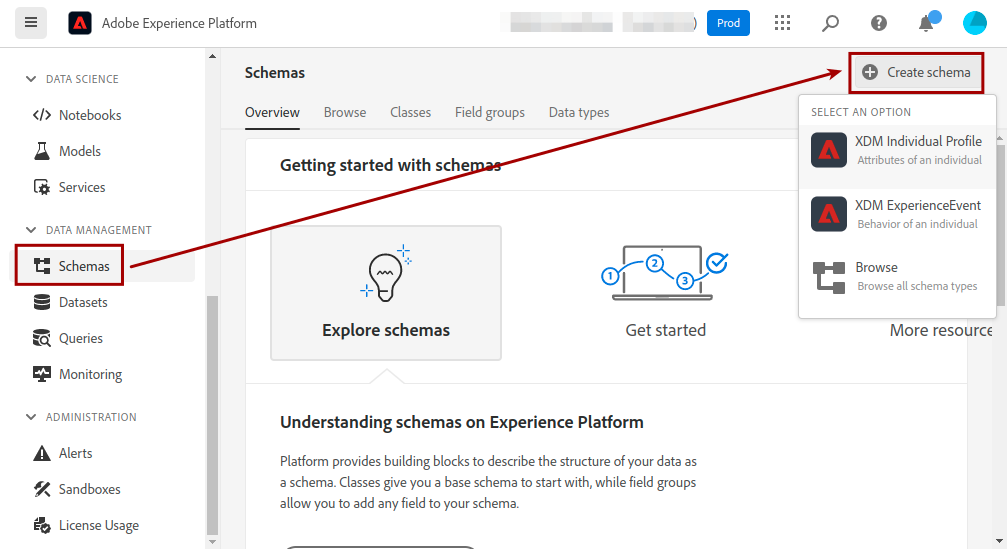Viewport: 1007px width, 549px height.
Task: Click the Getting started with schemas heading
Action: point(390,165)
